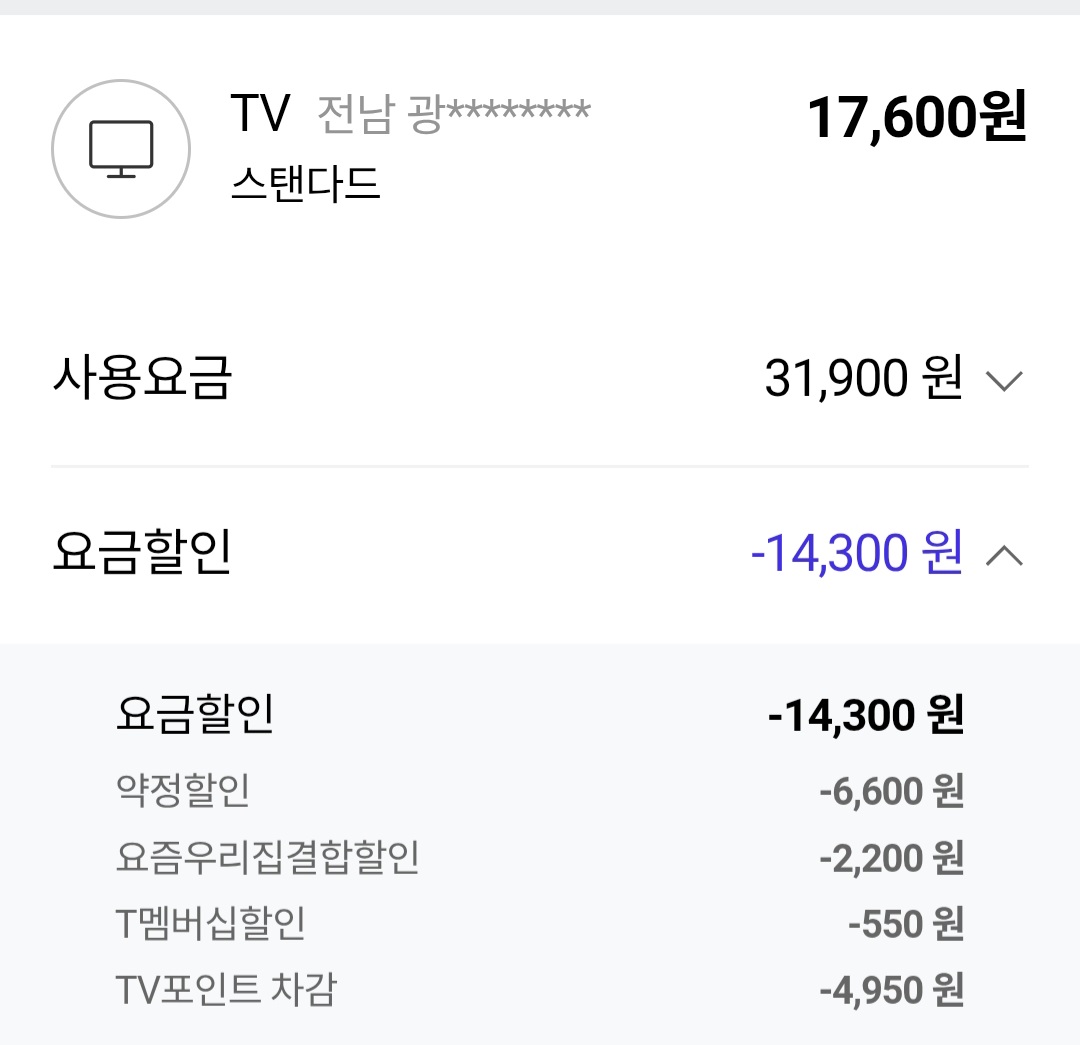The height and width of the screenshot is (1045, 1080).
Task: Click the TV monitor icon
Action: coord(121,149)
